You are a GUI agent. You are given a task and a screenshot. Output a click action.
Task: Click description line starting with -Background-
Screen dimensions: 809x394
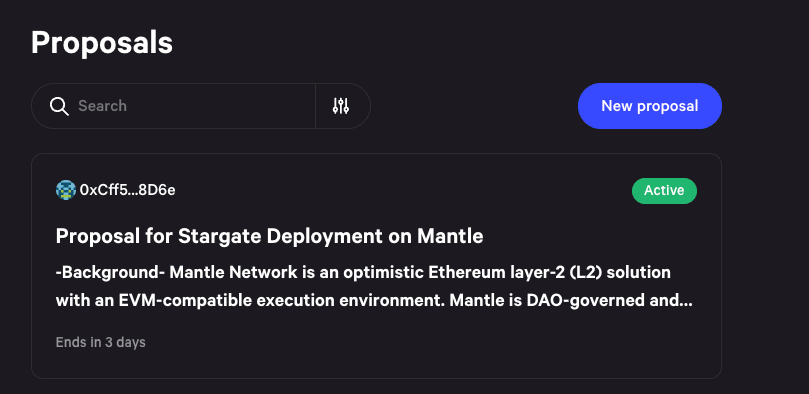click(363, 272)
